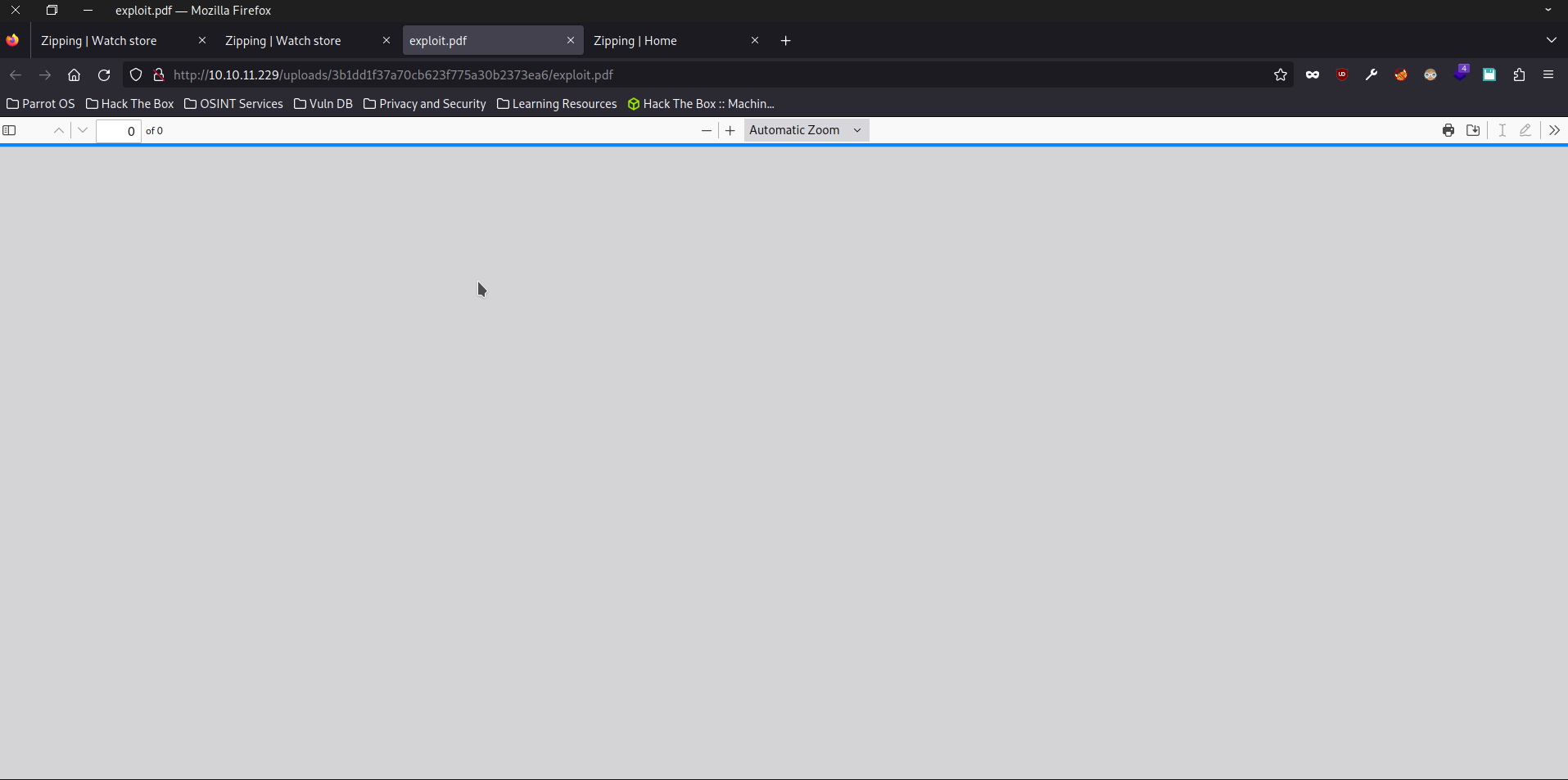Bookmark this page with star icon
This screenshot has height=780, width=1568.
(1281, 75)
